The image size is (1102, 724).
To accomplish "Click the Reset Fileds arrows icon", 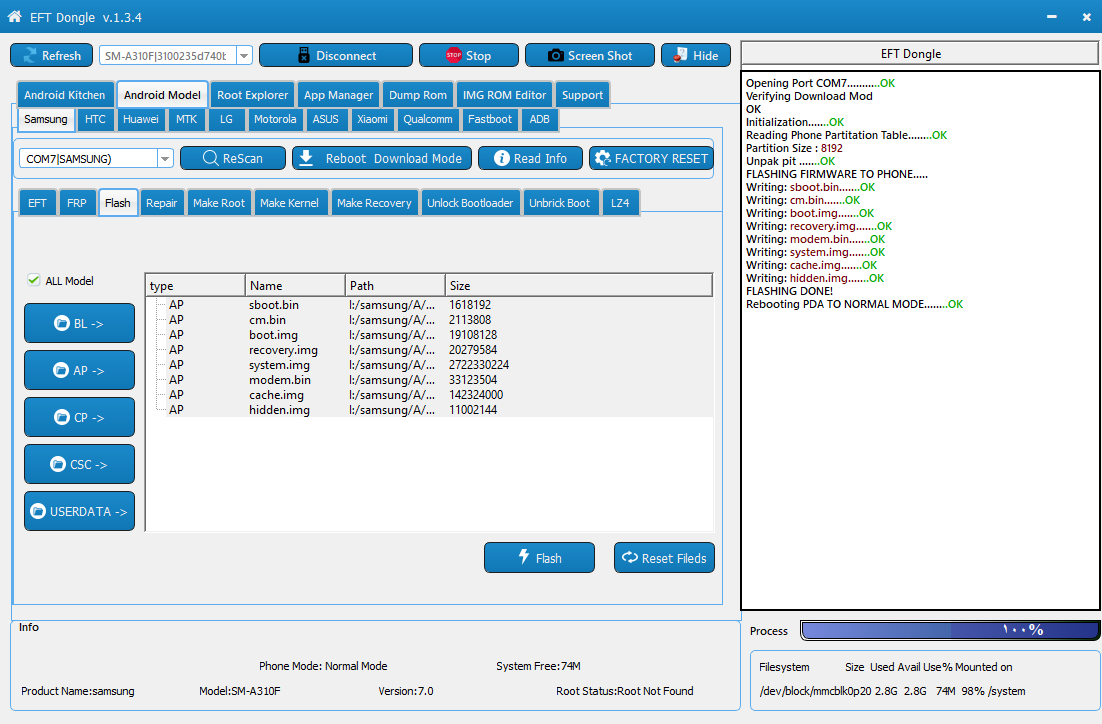I will [x=630, y=557].
